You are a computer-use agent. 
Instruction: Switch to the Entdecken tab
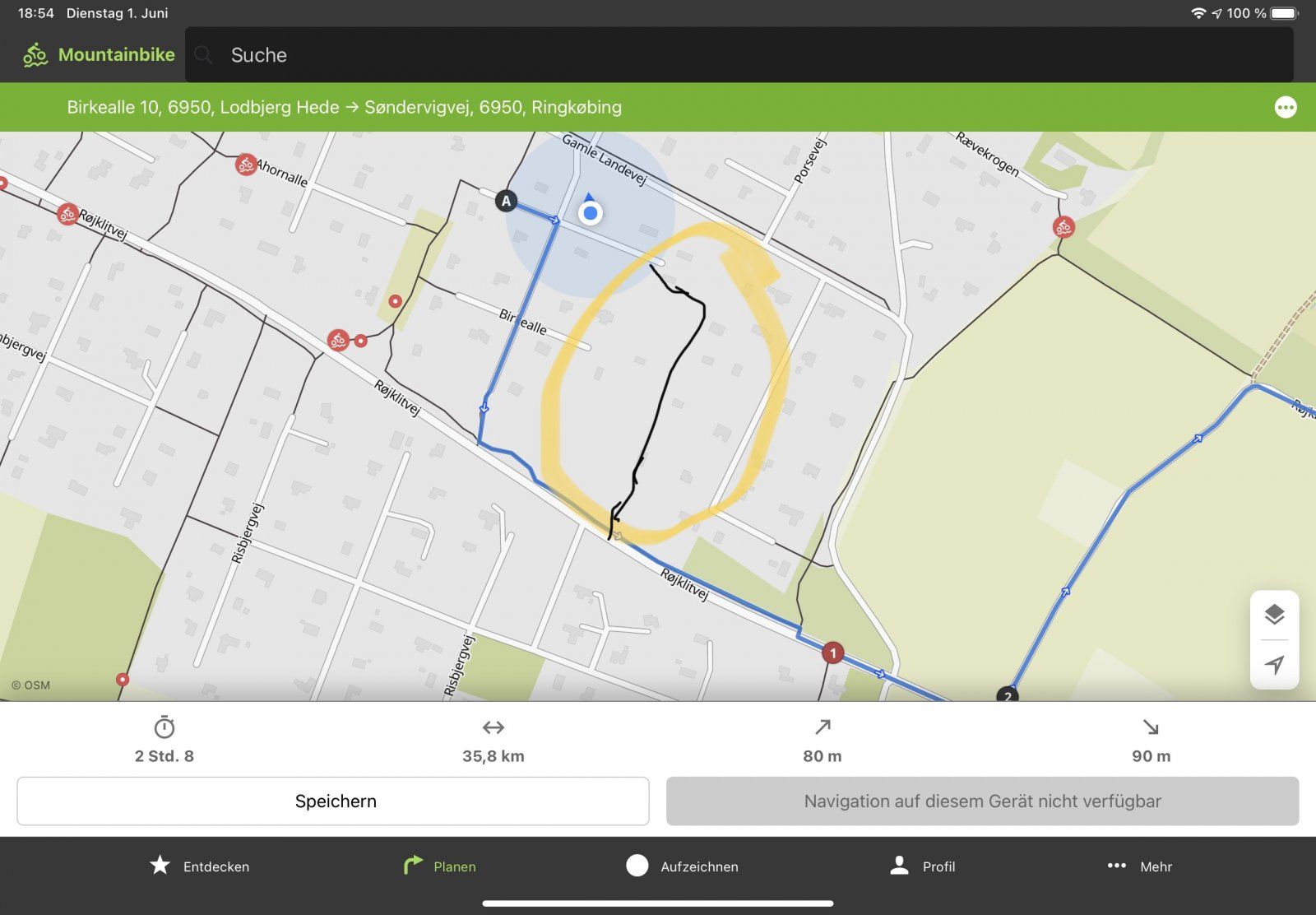(x=200, y=866)
